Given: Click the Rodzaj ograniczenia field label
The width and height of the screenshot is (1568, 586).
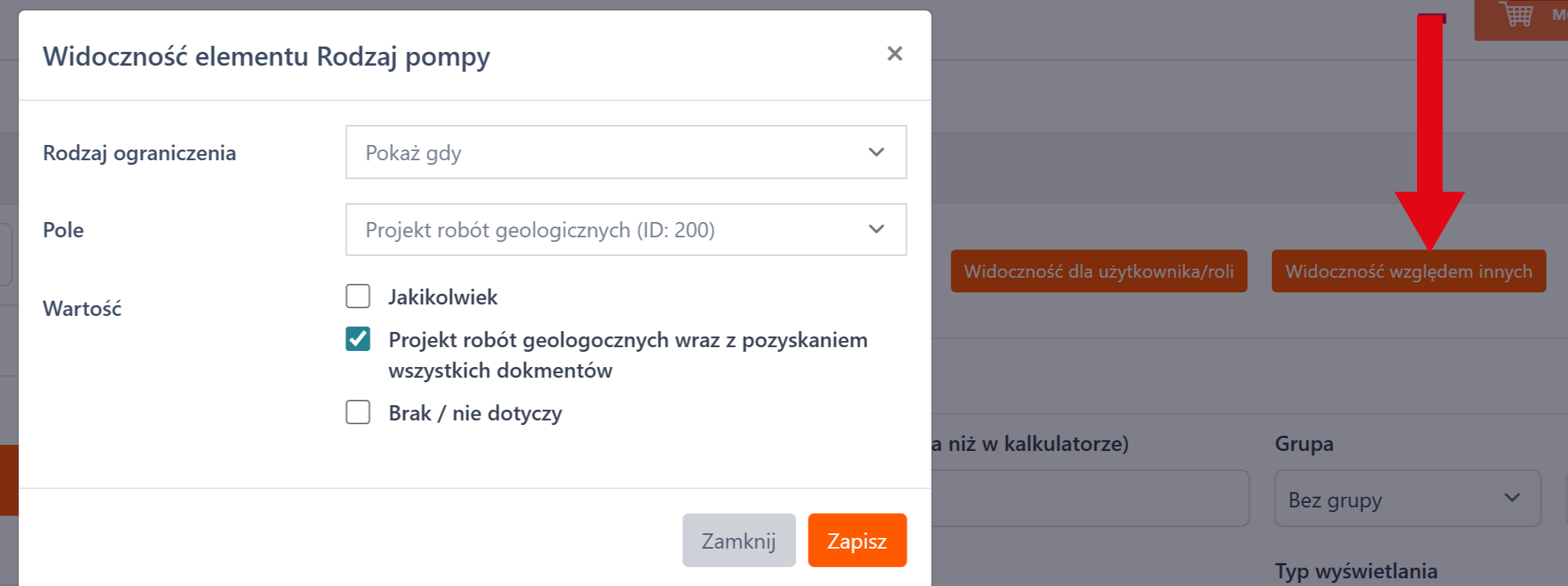Looking at the screenshot, I should 140,153.
